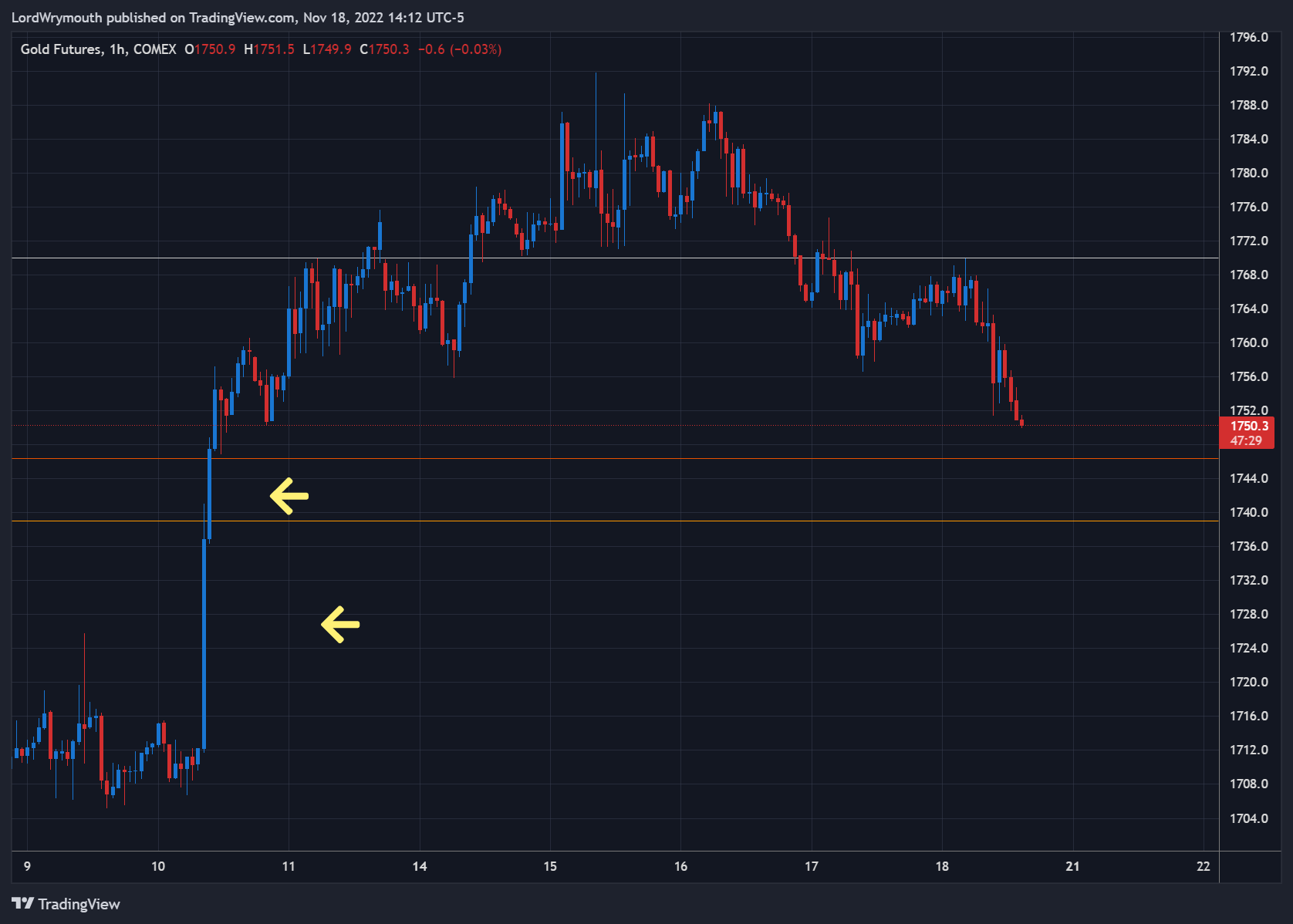
Task: Click the 1716.0 price axis label
Action: 1248,716
